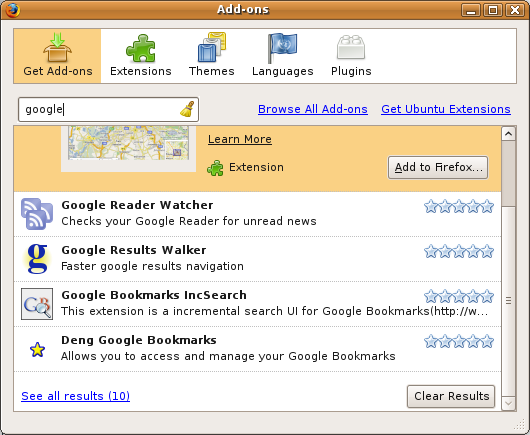Open the Languages tab

[283, 56]
